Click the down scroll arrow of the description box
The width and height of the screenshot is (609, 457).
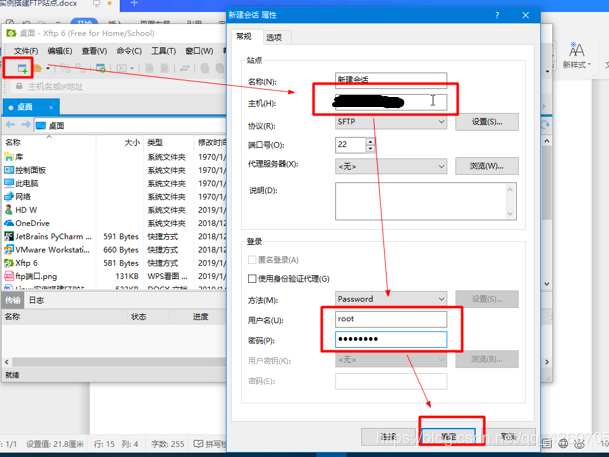[x=510, y=214]
